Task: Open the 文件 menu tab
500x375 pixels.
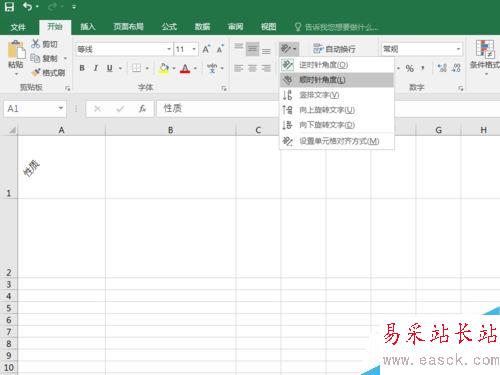Action: point(18,27)
